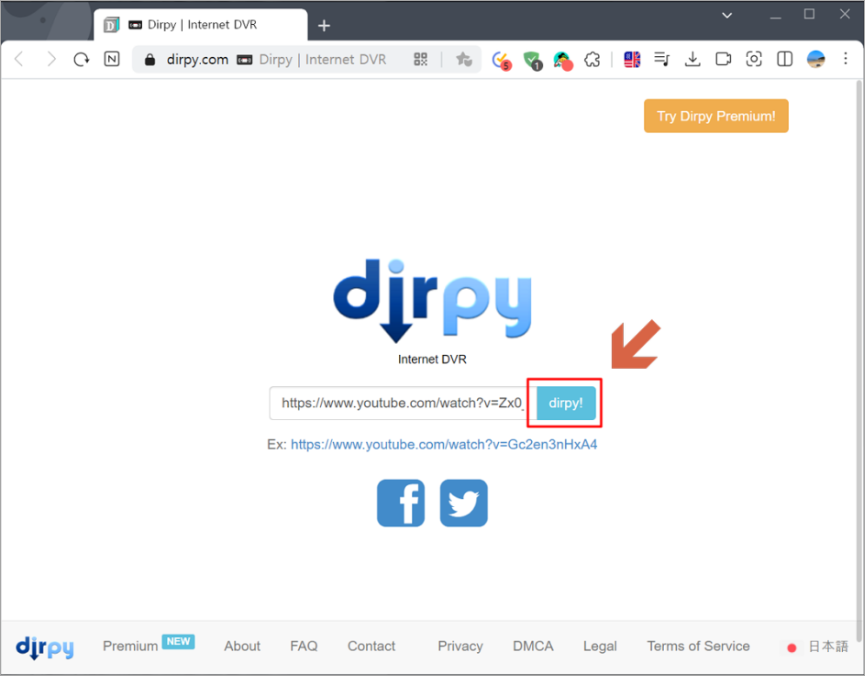Screen dimensions: 865x676
Task: Open the example YouTube link
Action: tap(444, 445)
